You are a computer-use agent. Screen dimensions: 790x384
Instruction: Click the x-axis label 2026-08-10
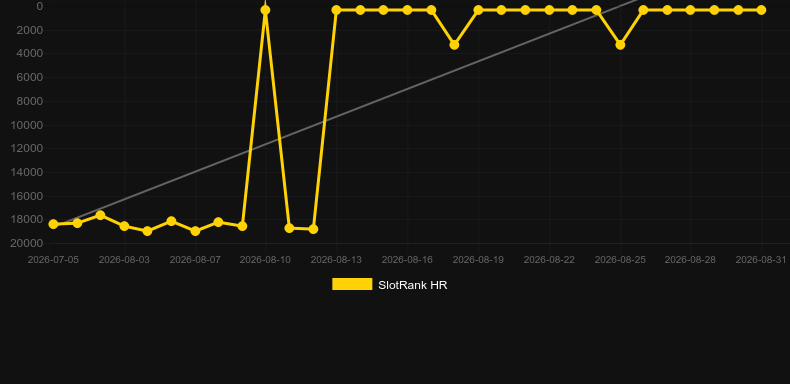coord(265,260)
